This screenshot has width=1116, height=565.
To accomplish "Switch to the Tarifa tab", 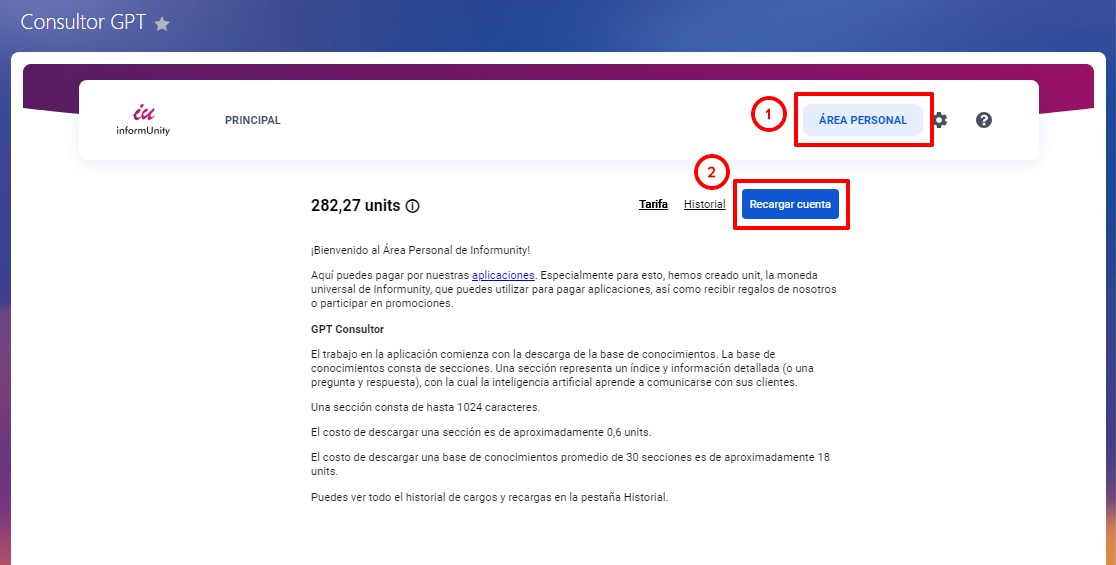I will click(653, 204).
